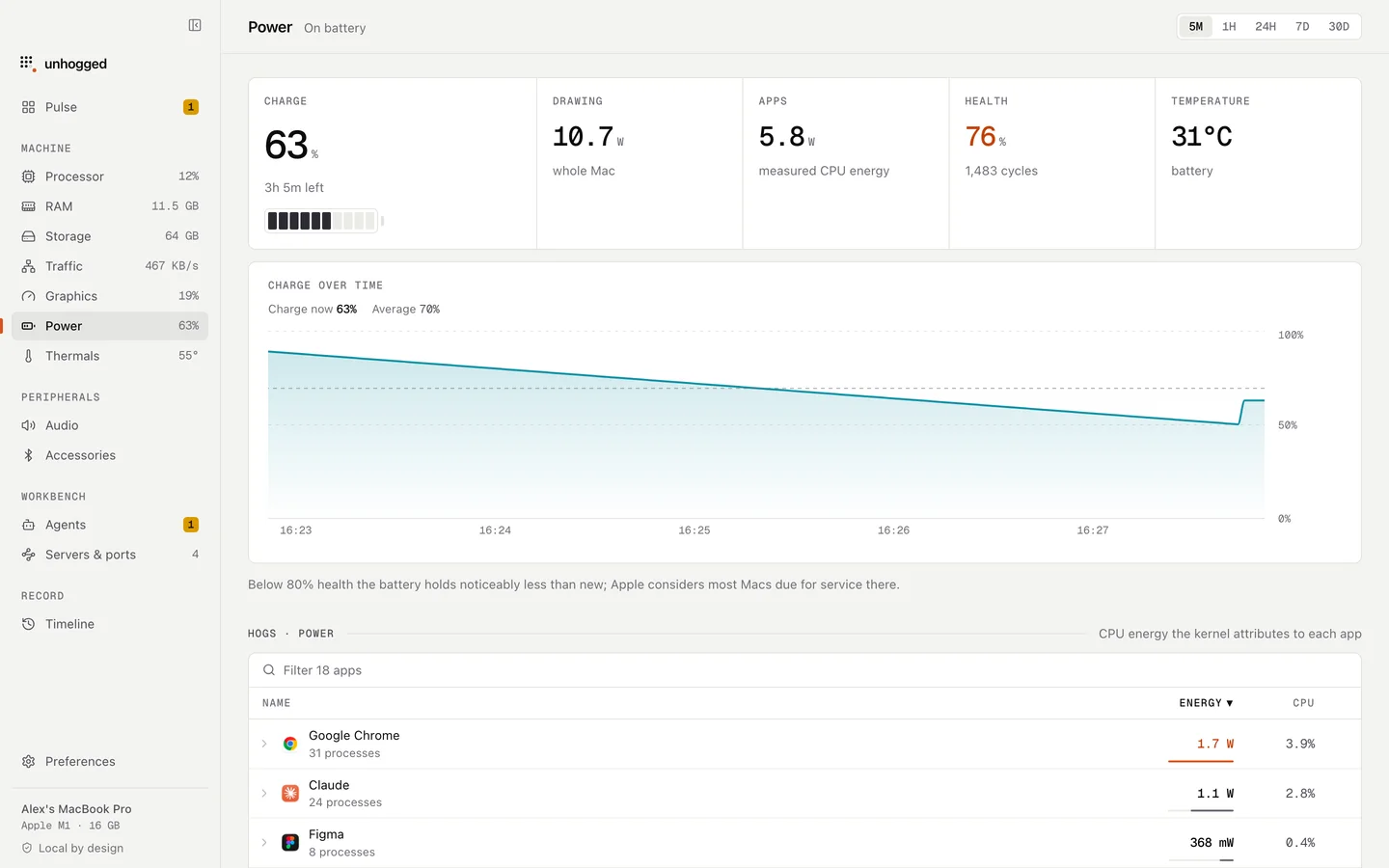Click the Figma app icon
This screenshot has height=868, width=1389.
pyautogui.click(x=289, y=842)
